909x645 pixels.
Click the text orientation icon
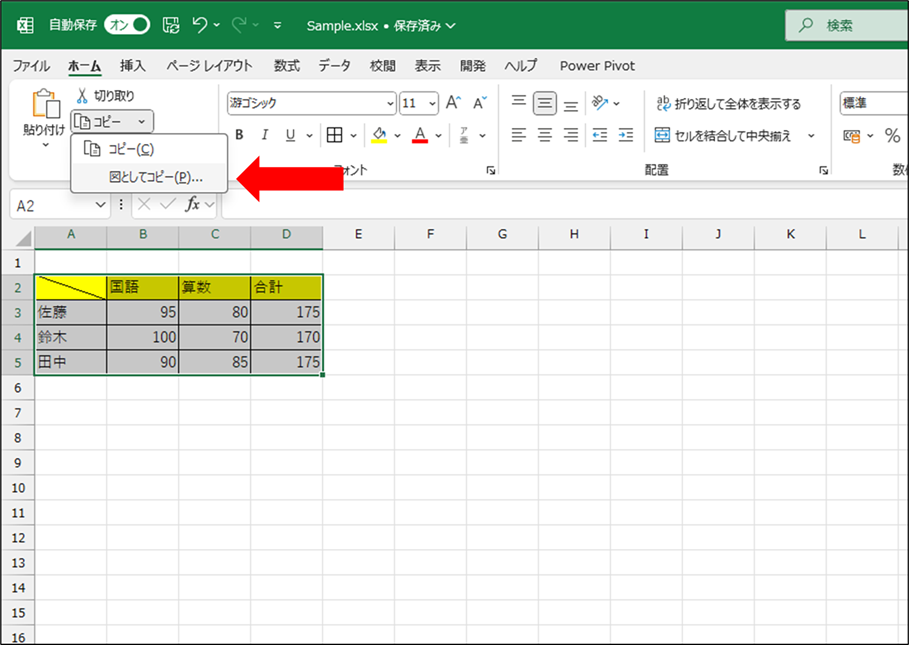[x=599, y=103]
